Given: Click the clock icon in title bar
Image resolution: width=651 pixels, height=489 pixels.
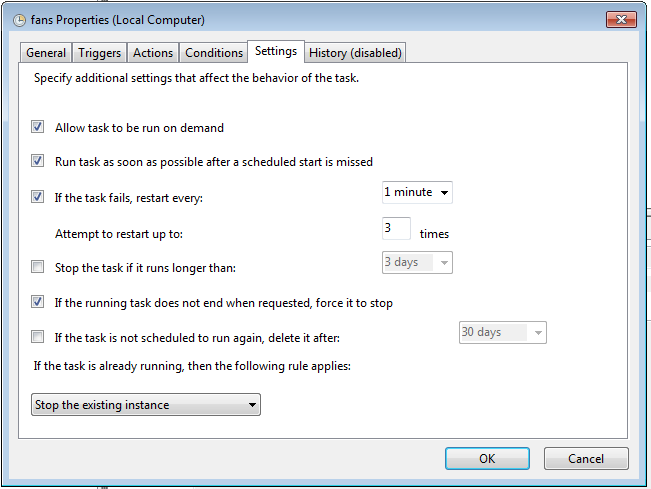Looking at the screenshot, I should [19, 20].
